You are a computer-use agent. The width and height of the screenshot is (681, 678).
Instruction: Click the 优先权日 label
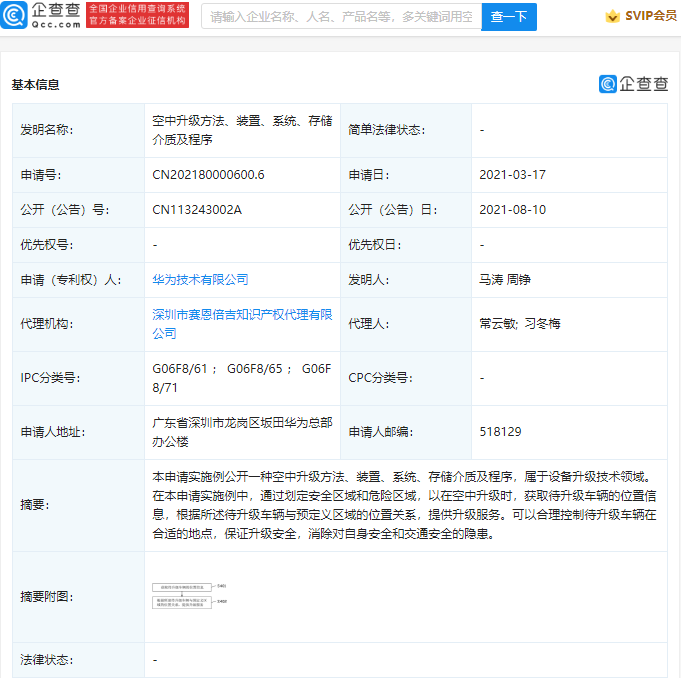click(375, 245)
